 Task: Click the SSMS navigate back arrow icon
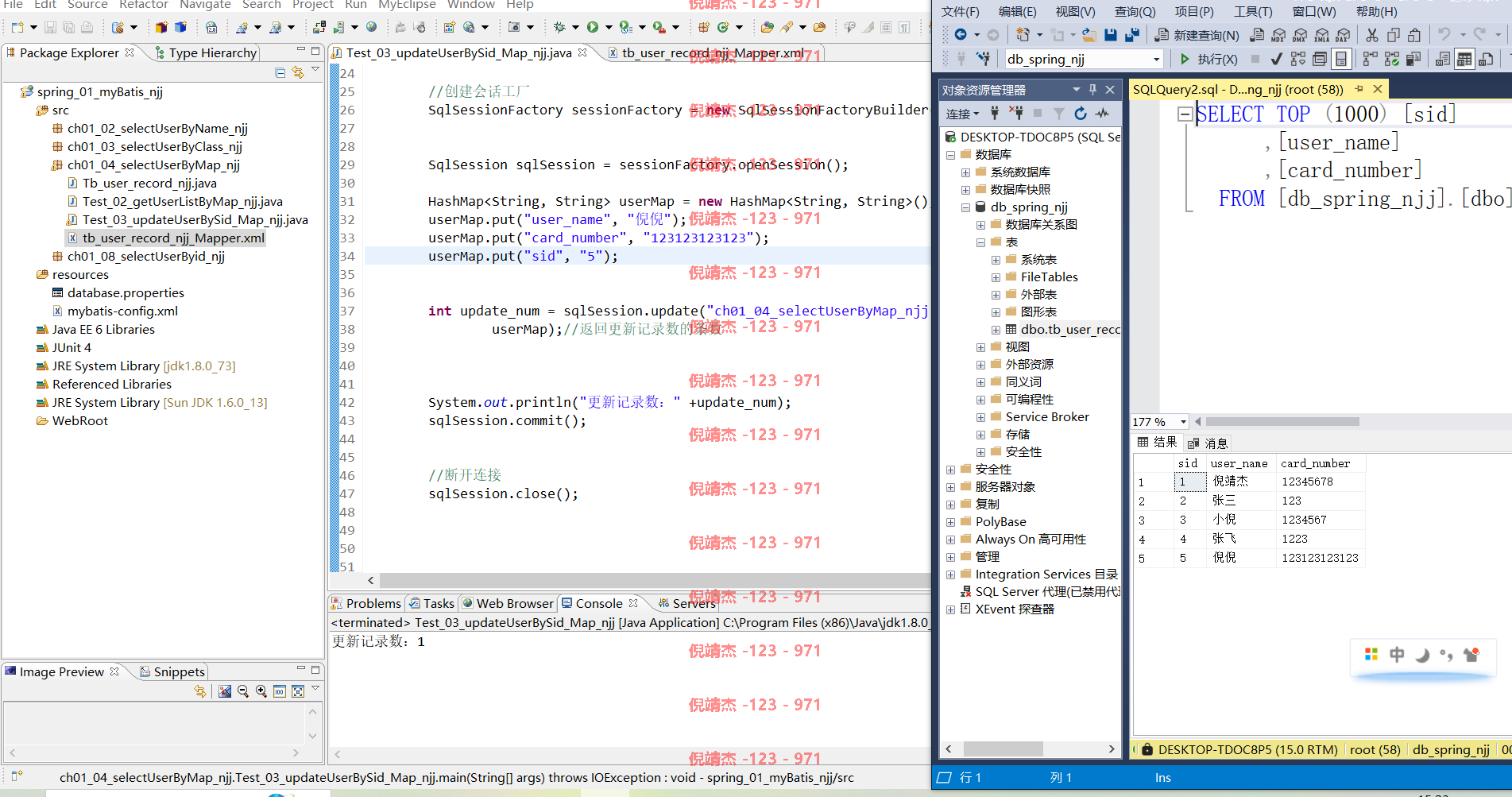[x=961, y=34]
